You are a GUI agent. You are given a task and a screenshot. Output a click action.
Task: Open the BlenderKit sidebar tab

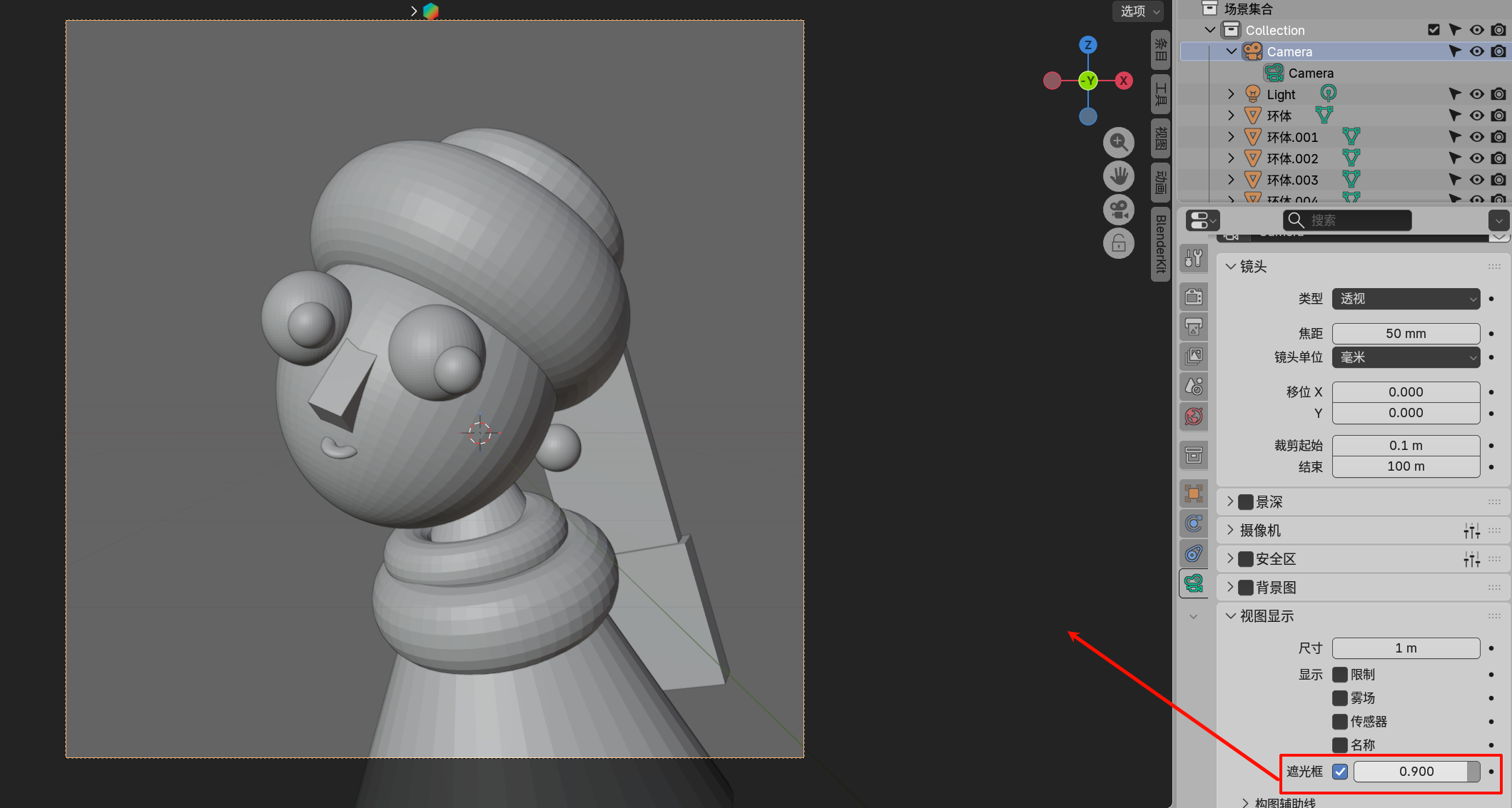point(1160,244)
